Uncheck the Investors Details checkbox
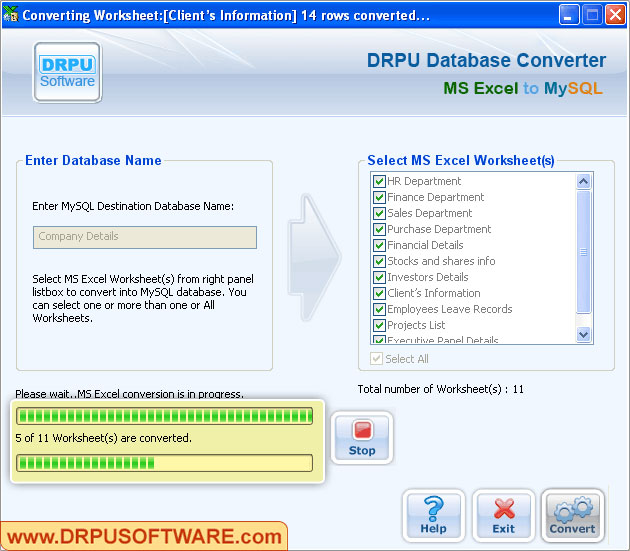The height and width of the screenshot is (551, 630). (379, 277)
